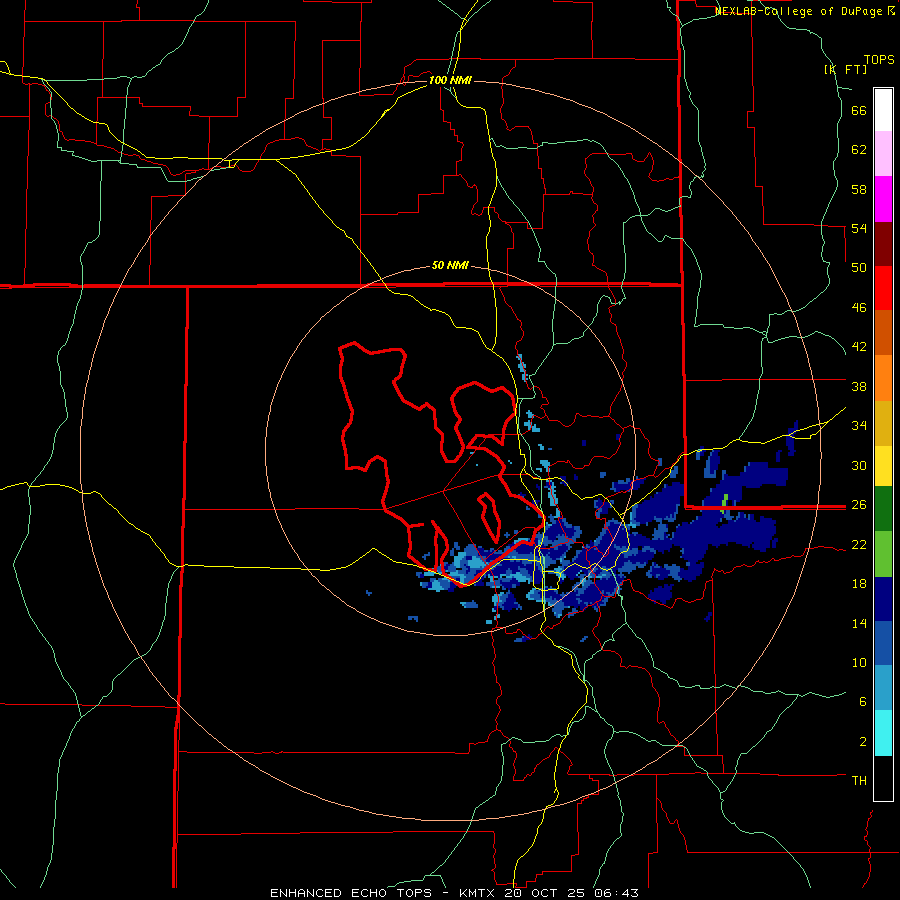The width and height of the screenshot is (900, 900).
Task: Click the legend value 34
Action: [859, 425]
